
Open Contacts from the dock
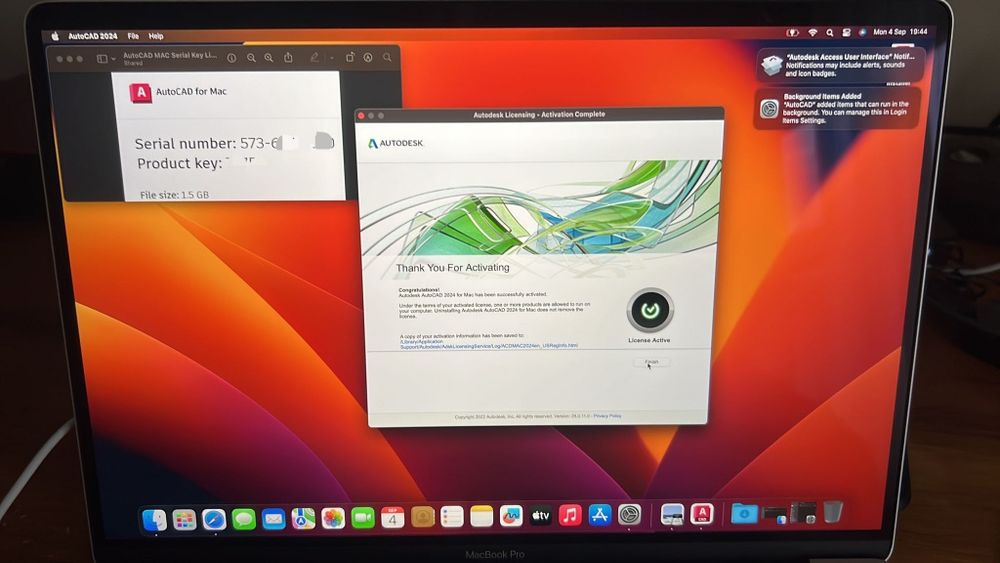[x=422, y=517]
